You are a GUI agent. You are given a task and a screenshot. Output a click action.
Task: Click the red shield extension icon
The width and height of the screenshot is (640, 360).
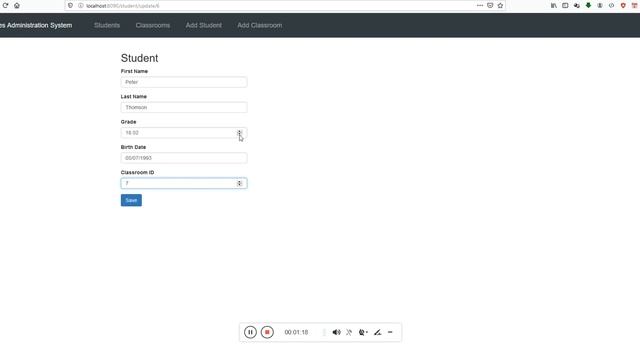[x=623, y=6]
